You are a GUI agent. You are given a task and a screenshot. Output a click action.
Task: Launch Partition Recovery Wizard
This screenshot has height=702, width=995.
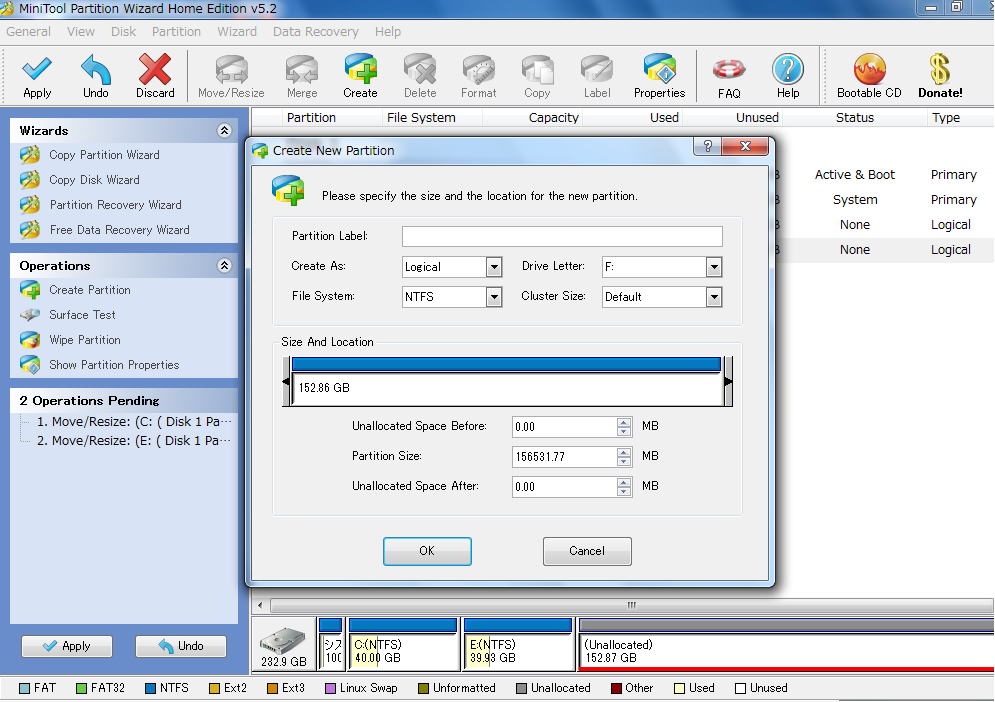[115, 205]
